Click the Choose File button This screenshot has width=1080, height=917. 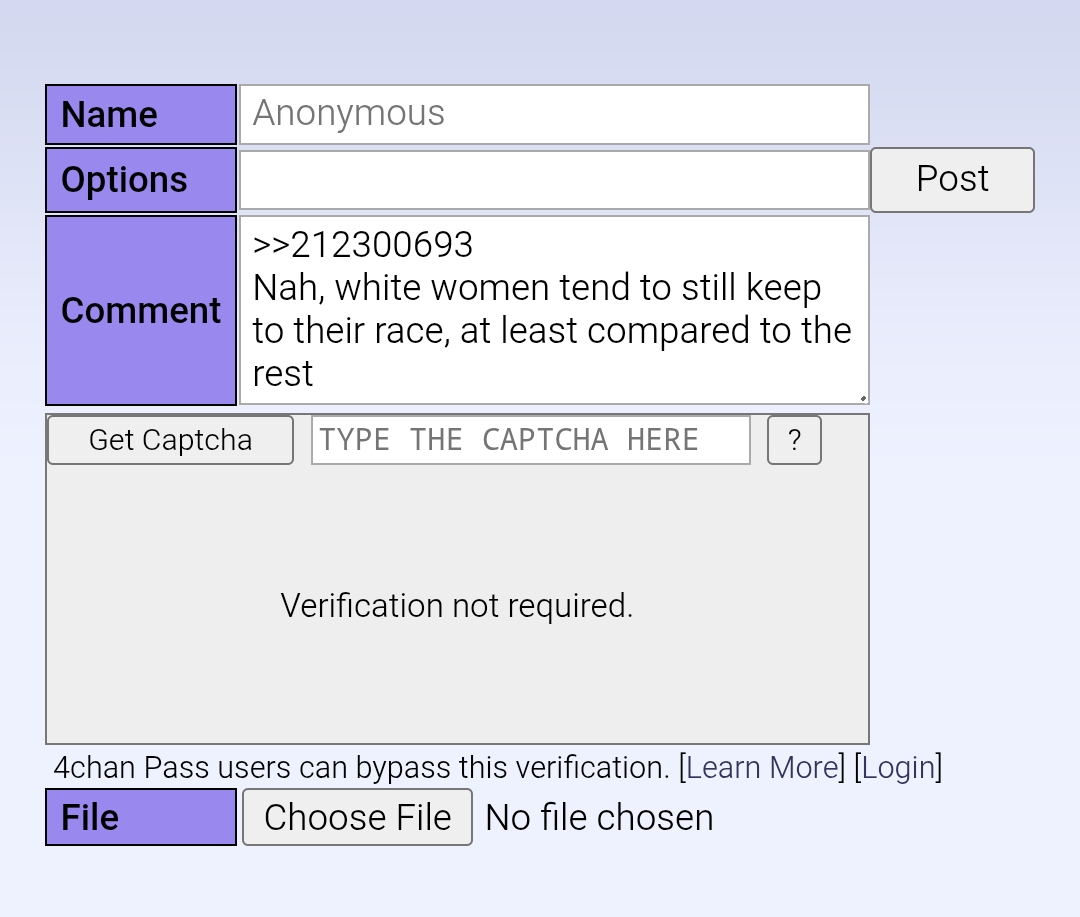(x=357, y=817)
